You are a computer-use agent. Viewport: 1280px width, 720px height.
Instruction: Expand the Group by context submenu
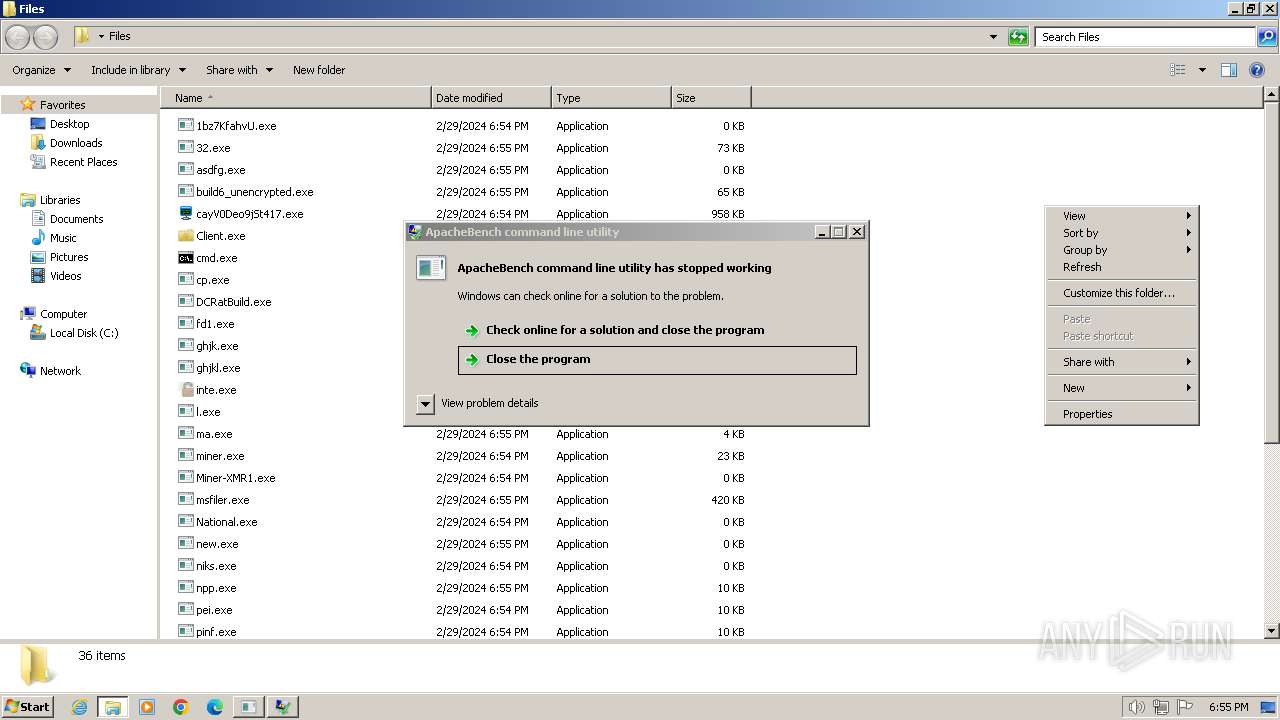1122,250
